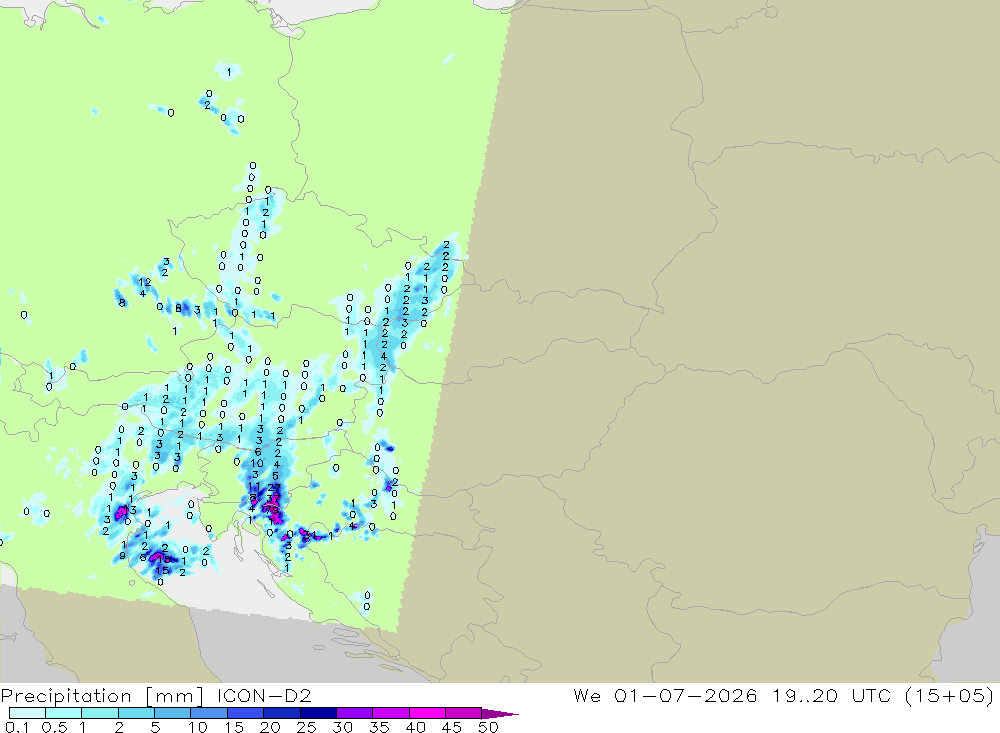Click the map precipitation value '27'
Screen dimensions: 1000x733
(274, 488)
